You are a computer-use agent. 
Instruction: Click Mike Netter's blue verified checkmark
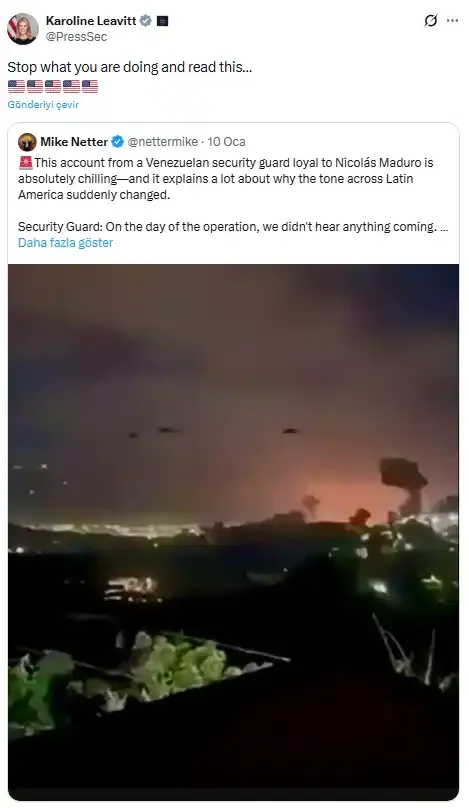click(x=118, y=142)
